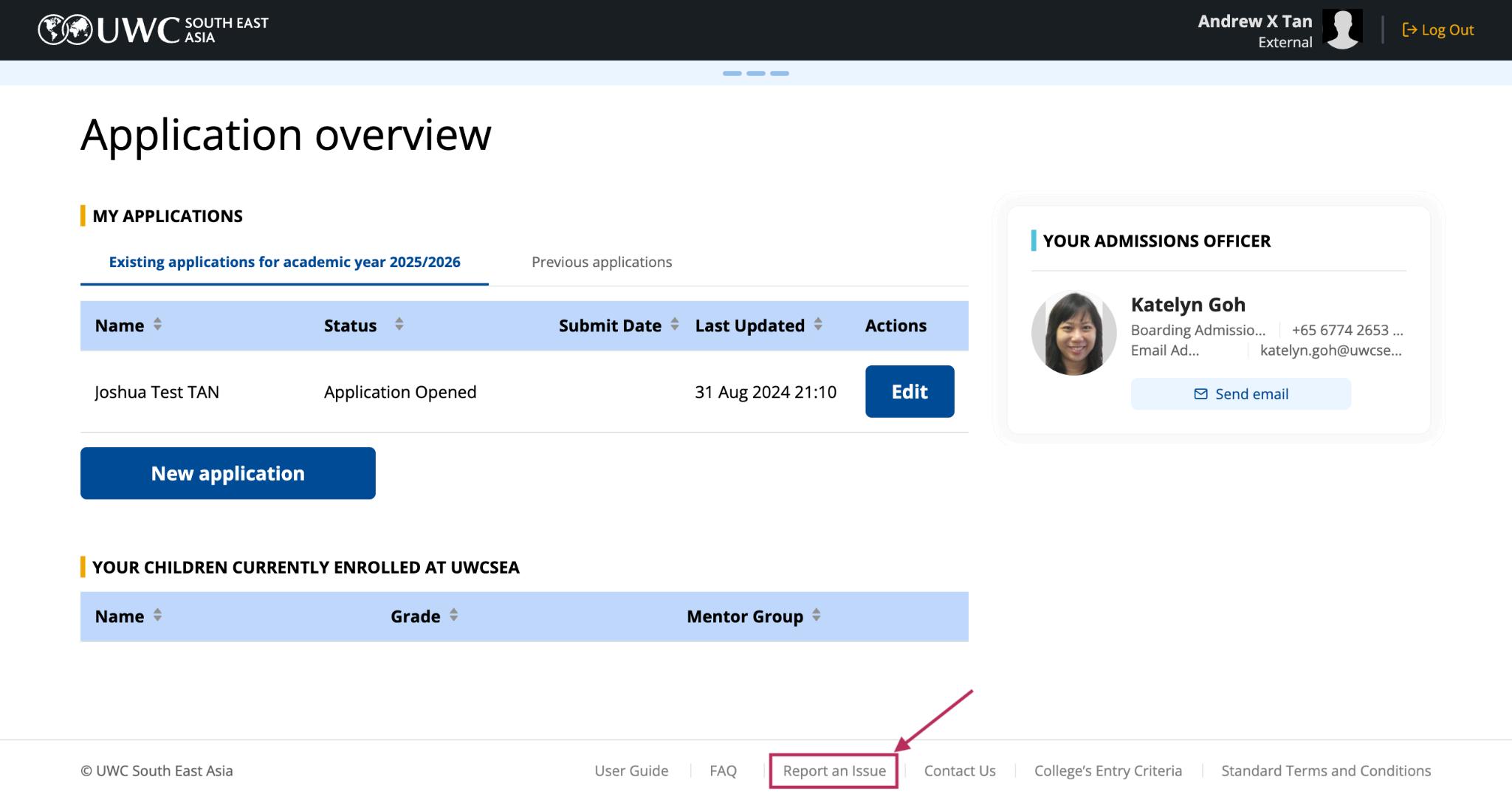This screenshot has height=803, width=1512.
Task: Open College's Entry Criteria link
Action: point(1107,771)
